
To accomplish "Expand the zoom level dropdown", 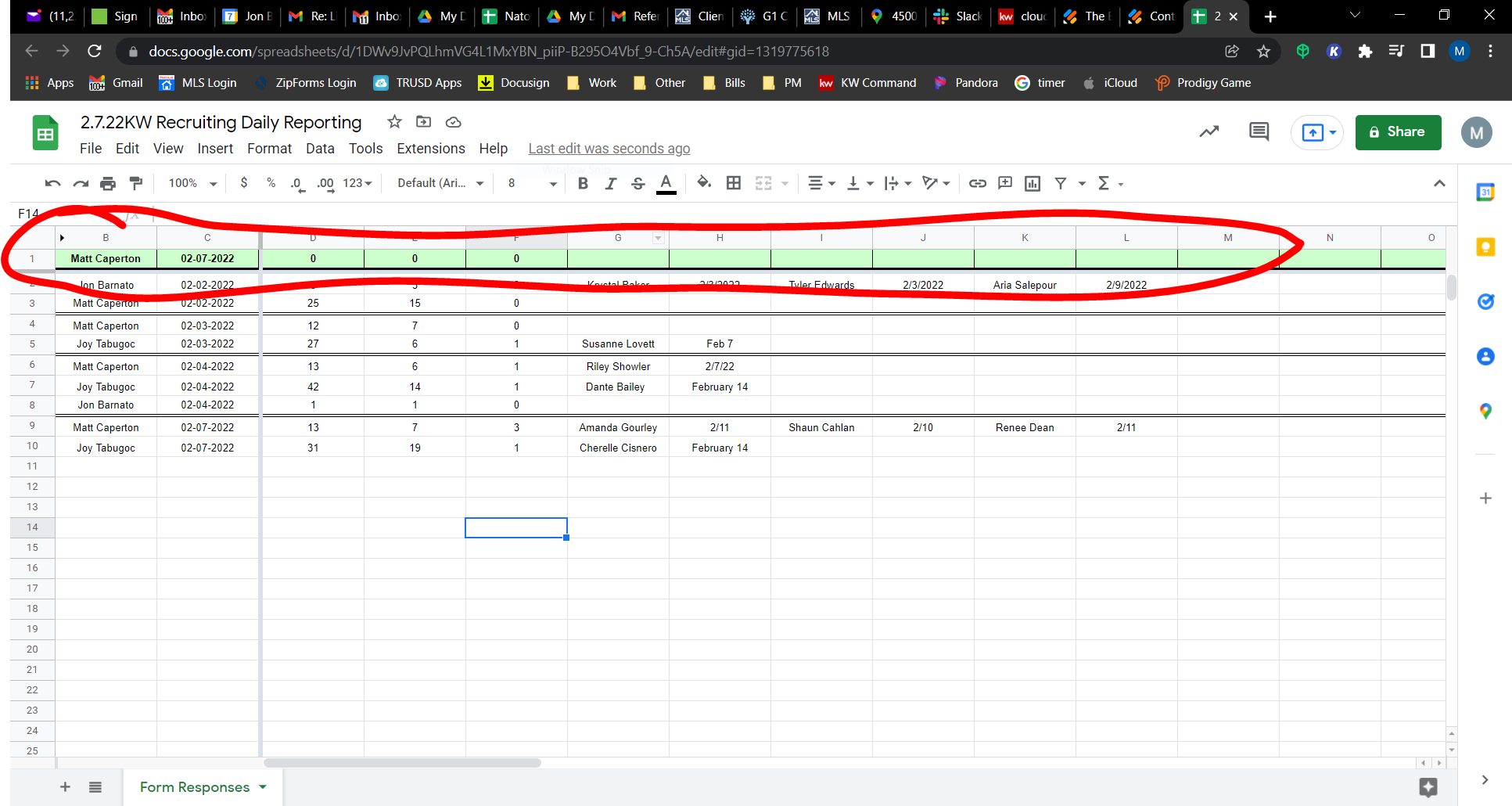I will (x=211, y=183).
